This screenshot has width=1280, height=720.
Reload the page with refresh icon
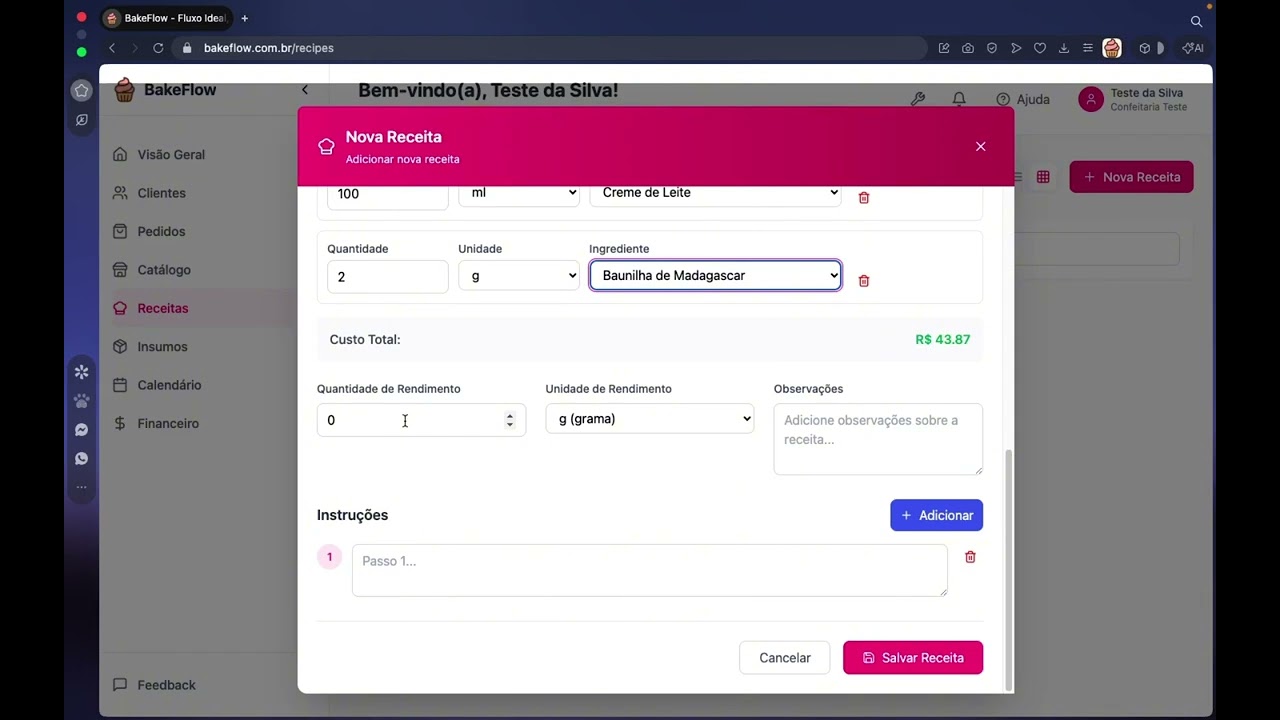click(158, 48)
